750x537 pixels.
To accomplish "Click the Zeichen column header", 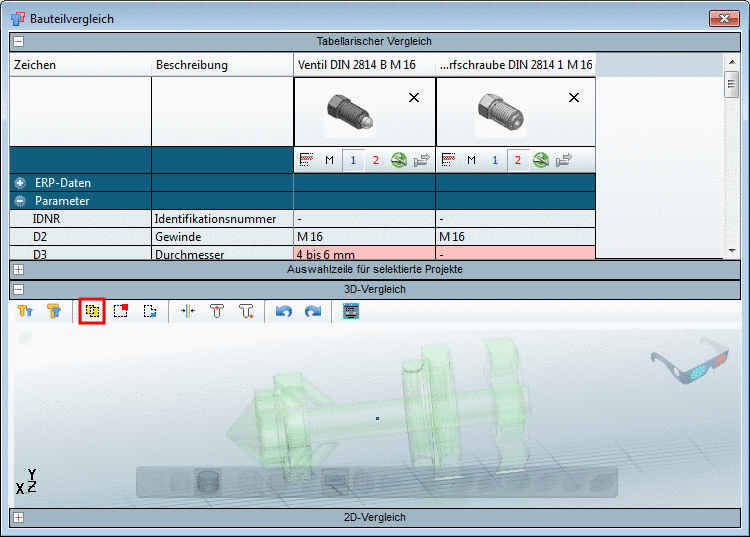I will 80,65.
